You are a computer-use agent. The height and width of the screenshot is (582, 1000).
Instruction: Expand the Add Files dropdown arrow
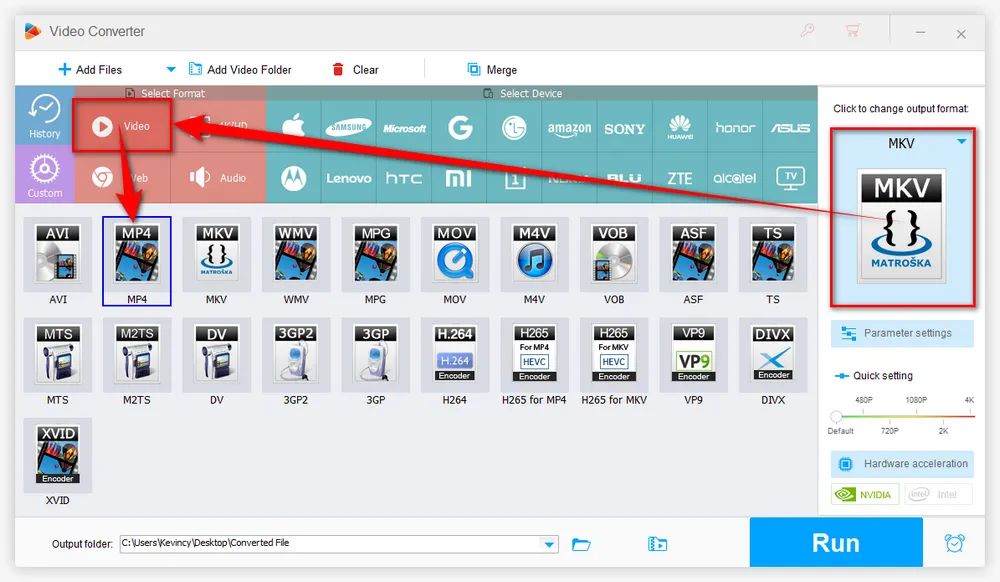pos(170,69)
